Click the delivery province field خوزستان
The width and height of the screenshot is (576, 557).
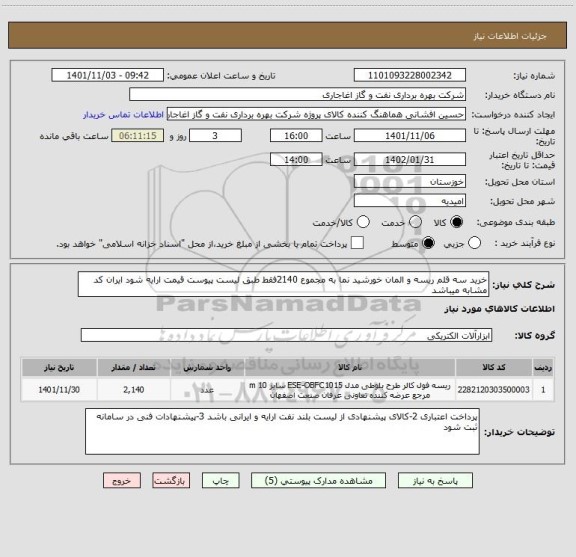click(410, 182)
